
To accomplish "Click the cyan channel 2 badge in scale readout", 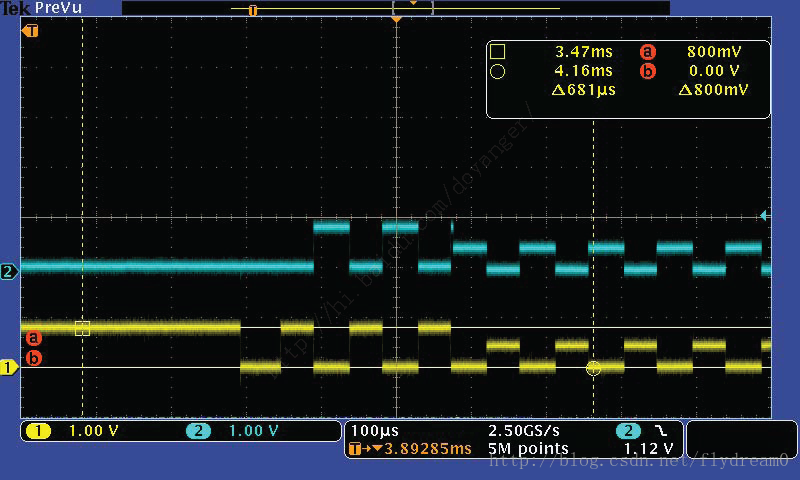I will (198, 431).
